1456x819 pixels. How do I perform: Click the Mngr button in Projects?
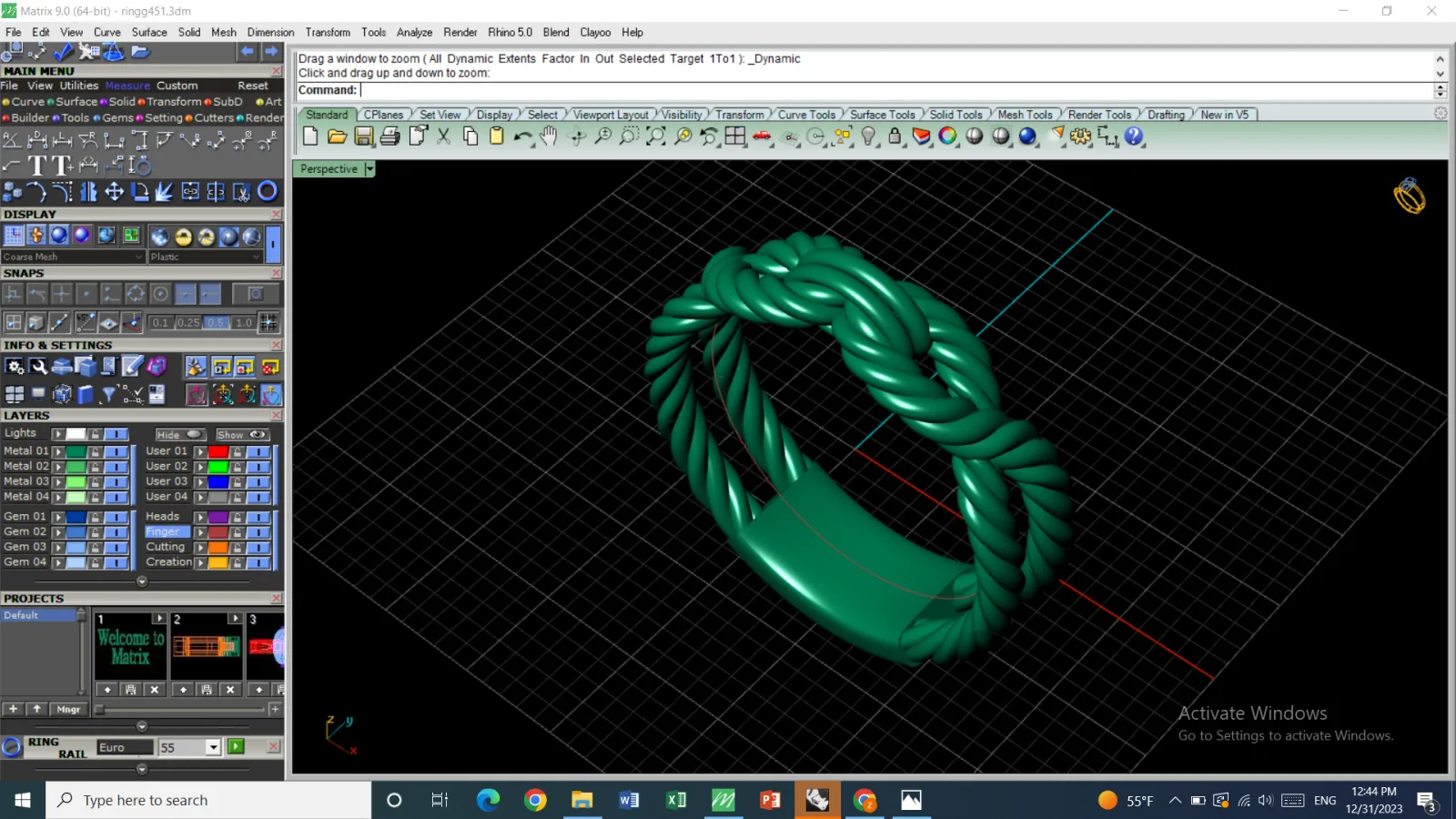68,709
